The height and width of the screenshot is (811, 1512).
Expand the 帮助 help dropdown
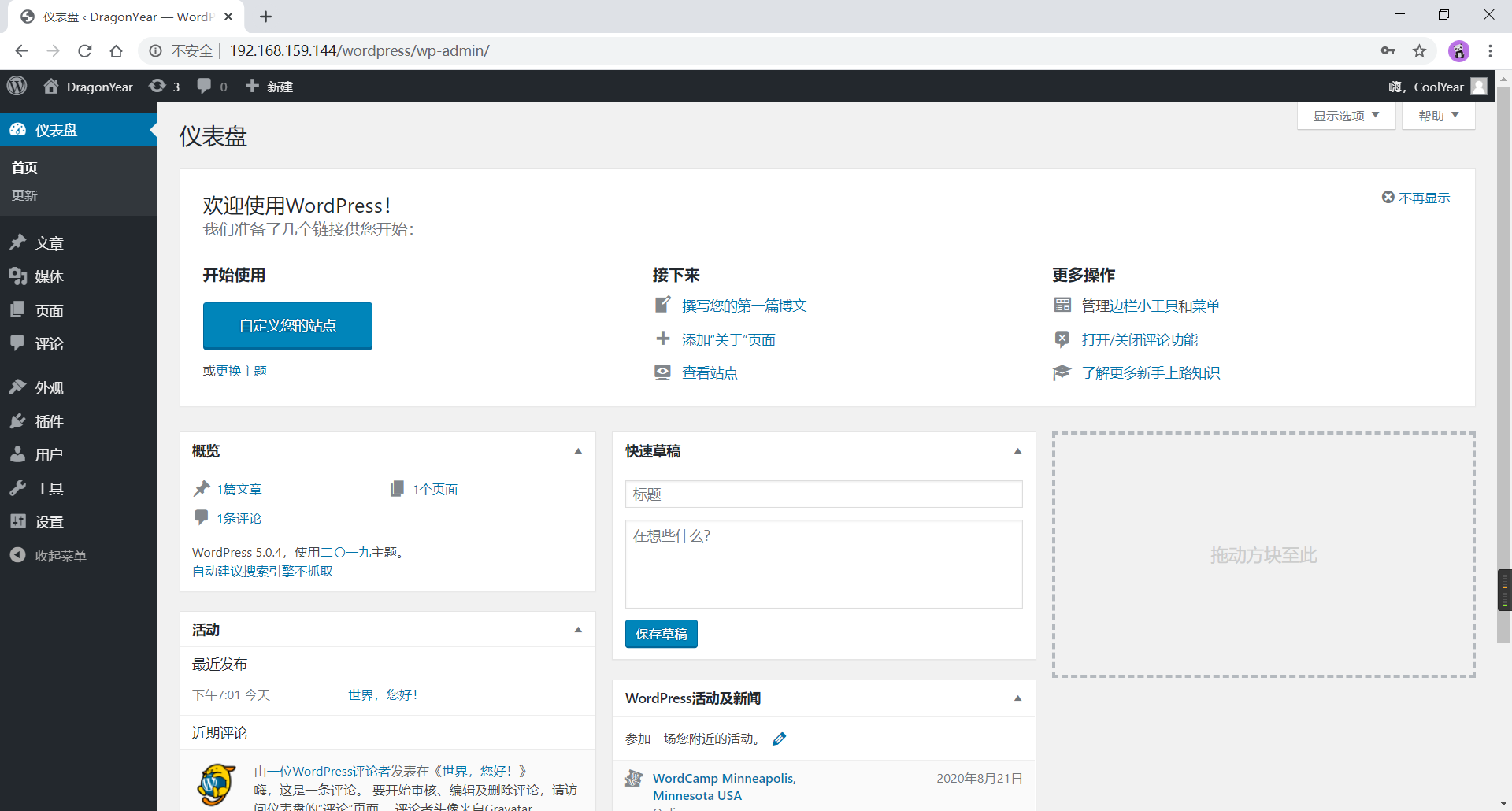pyautogui.click(x=1439, y=116)
